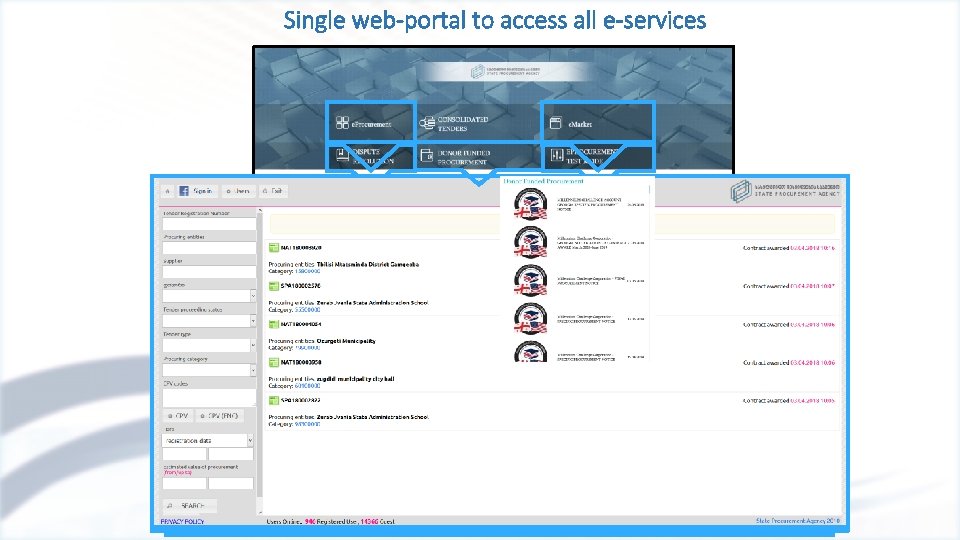Screen dimensions: 960x540
Task: Click the Facebook icon next to Sign in
Action: 184,191
